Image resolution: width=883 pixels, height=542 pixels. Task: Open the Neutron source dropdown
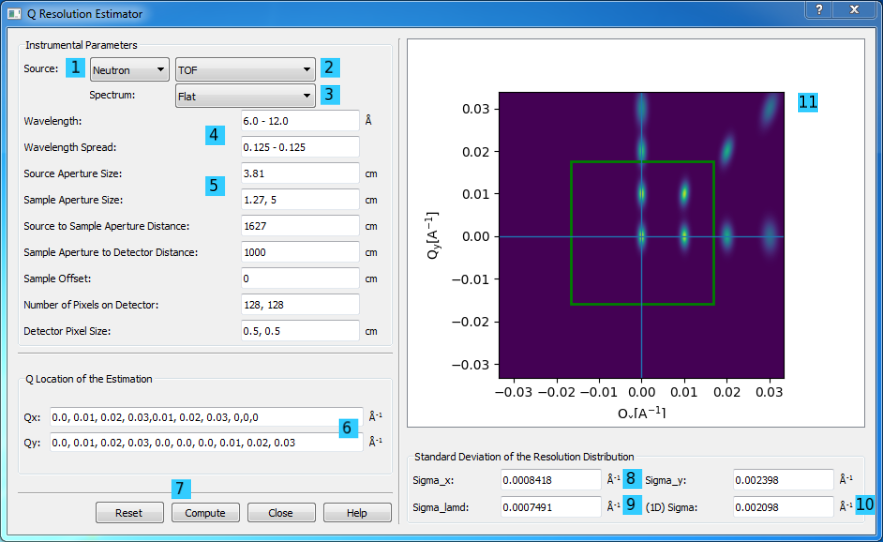click(x=128, y=70)
